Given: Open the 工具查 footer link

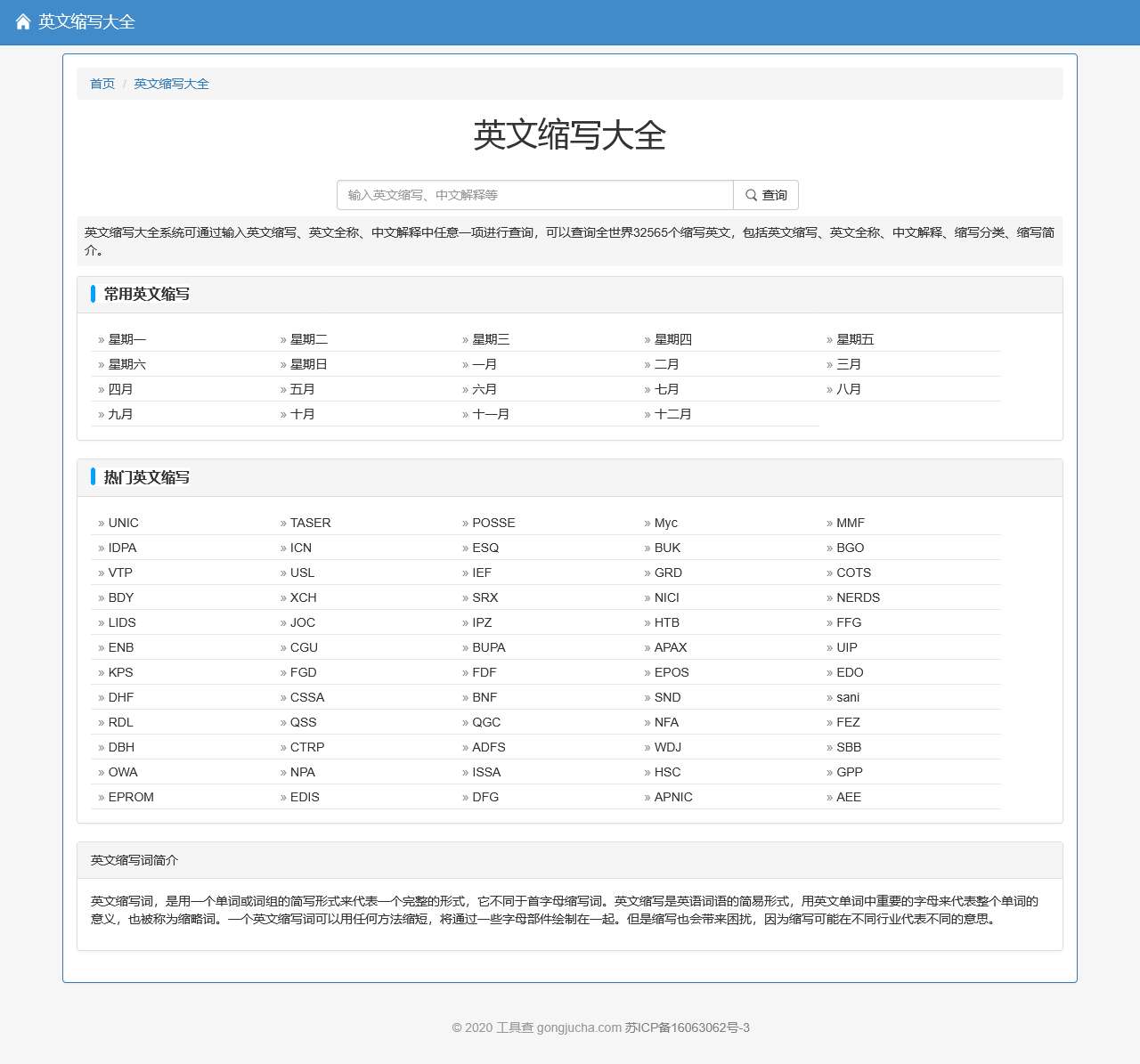Looking at the screenshot, I should 514,1027.
